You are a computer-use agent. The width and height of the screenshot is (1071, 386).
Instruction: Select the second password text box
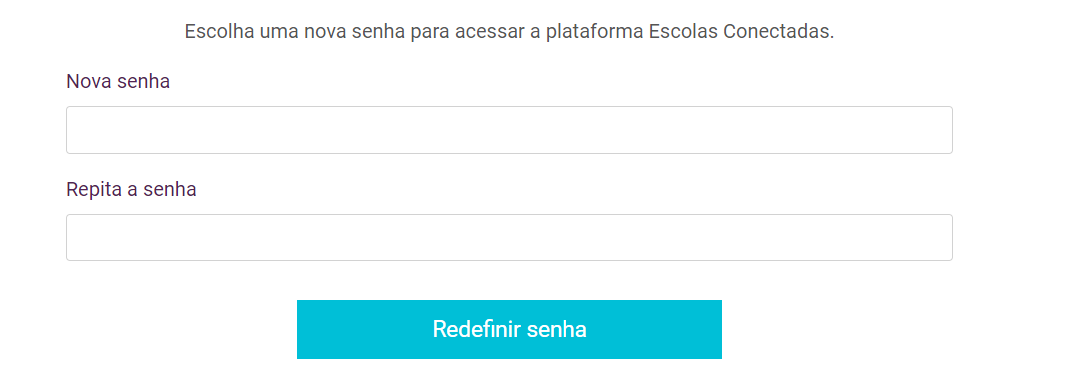pos(509,238)
